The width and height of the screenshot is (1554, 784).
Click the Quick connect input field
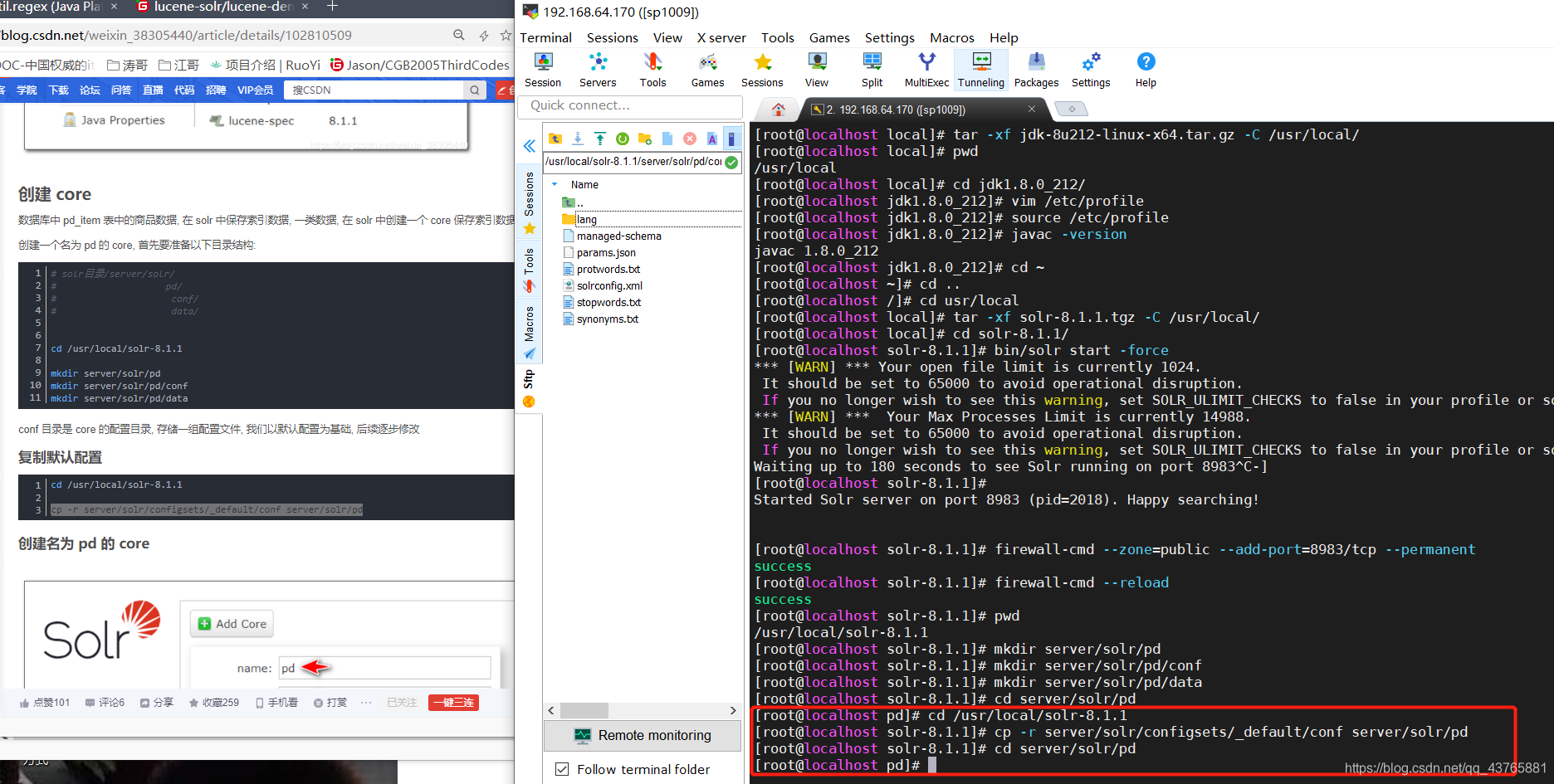pos(629,106)
